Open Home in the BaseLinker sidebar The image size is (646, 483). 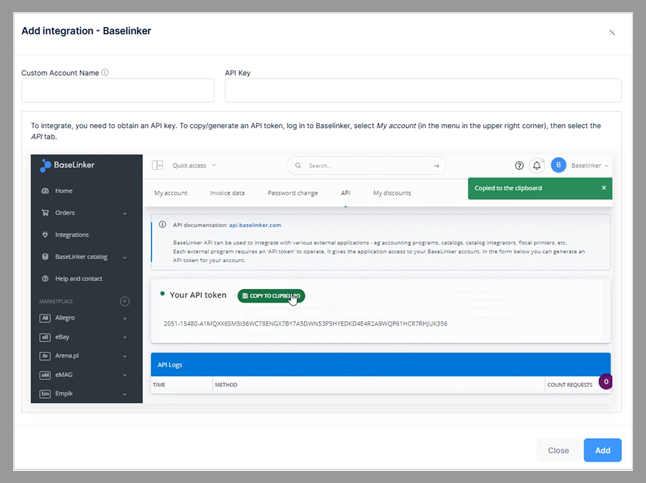(63, 191)
